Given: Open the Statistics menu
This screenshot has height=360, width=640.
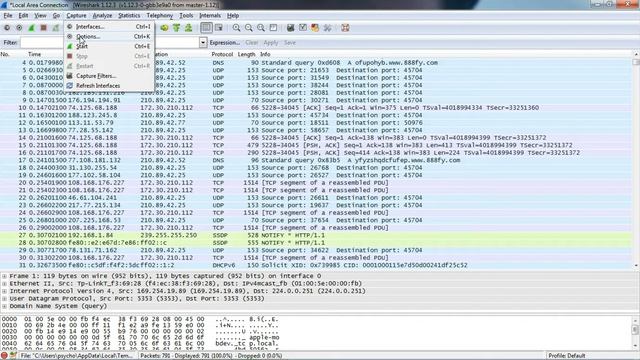Looking at the screenshot, I should click(x=129, y=16).
